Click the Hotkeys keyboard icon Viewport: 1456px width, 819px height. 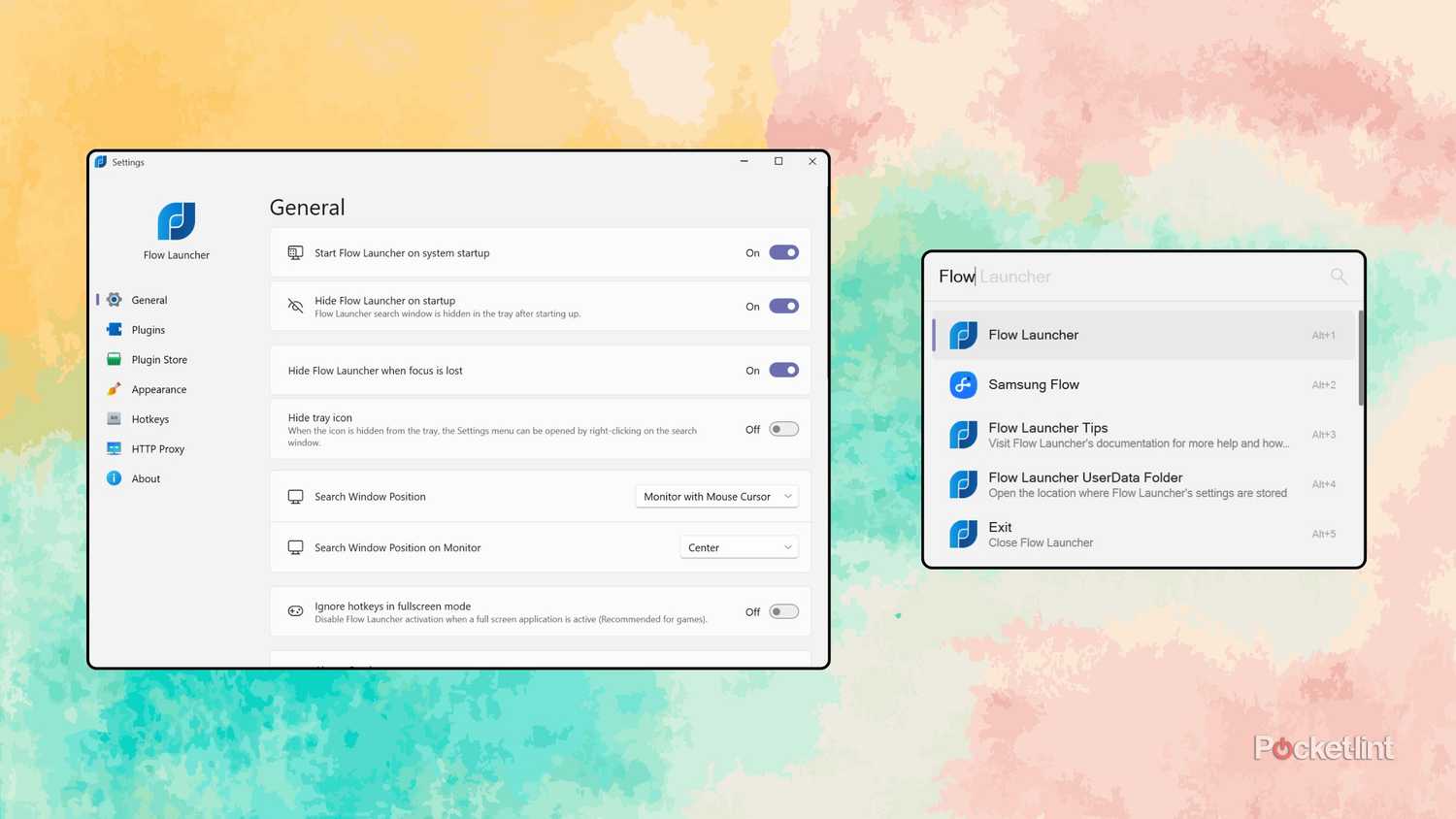coord(115,419)
